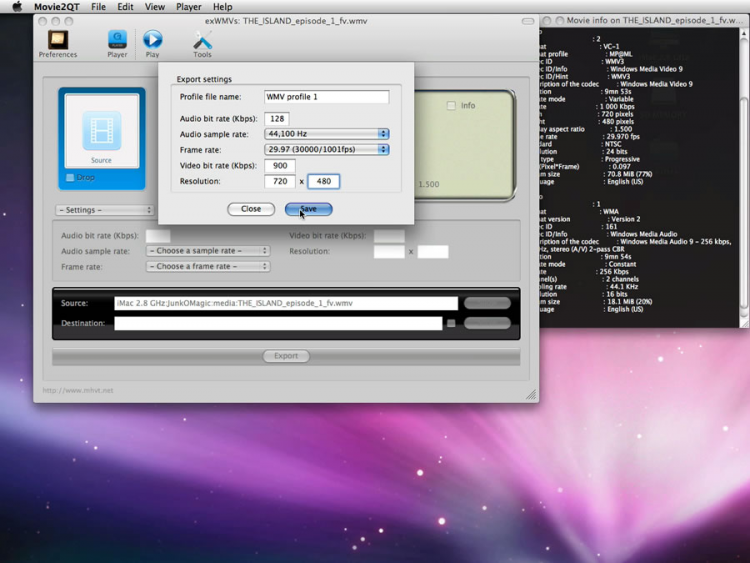The image size is (750, 563).
Task: Expand the Frame rate 29.97 dropdown
Action: 326,150
